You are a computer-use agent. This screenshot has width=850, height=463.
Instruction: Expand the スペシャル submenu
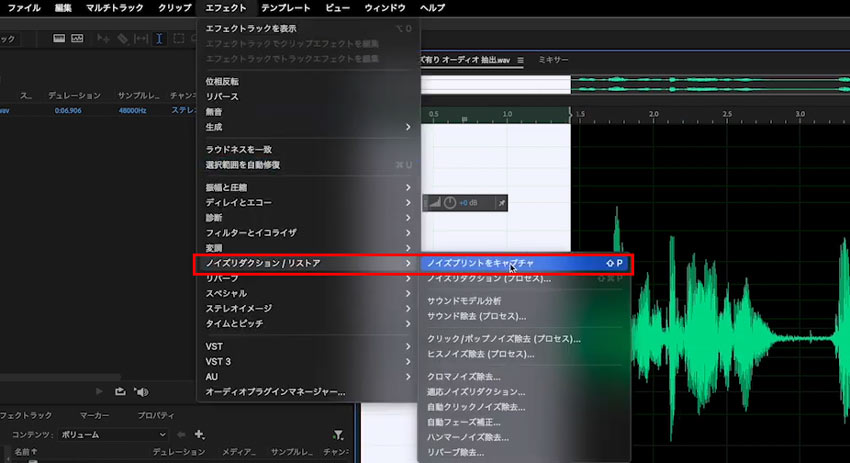(x=308, y=293)
